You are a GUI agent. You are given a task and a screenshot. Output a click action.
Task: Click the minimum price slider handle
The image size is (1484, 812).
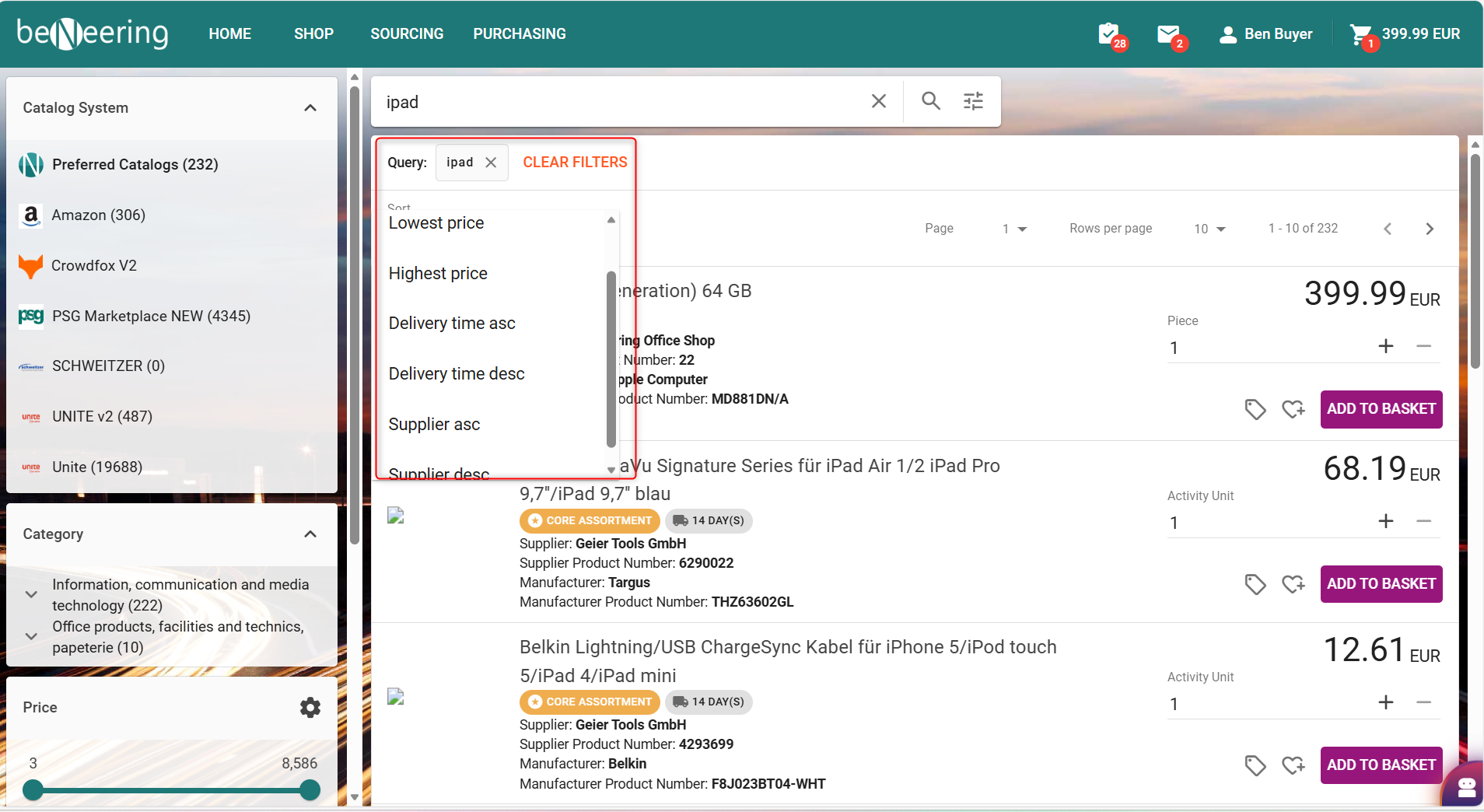[x=33, y=790]
